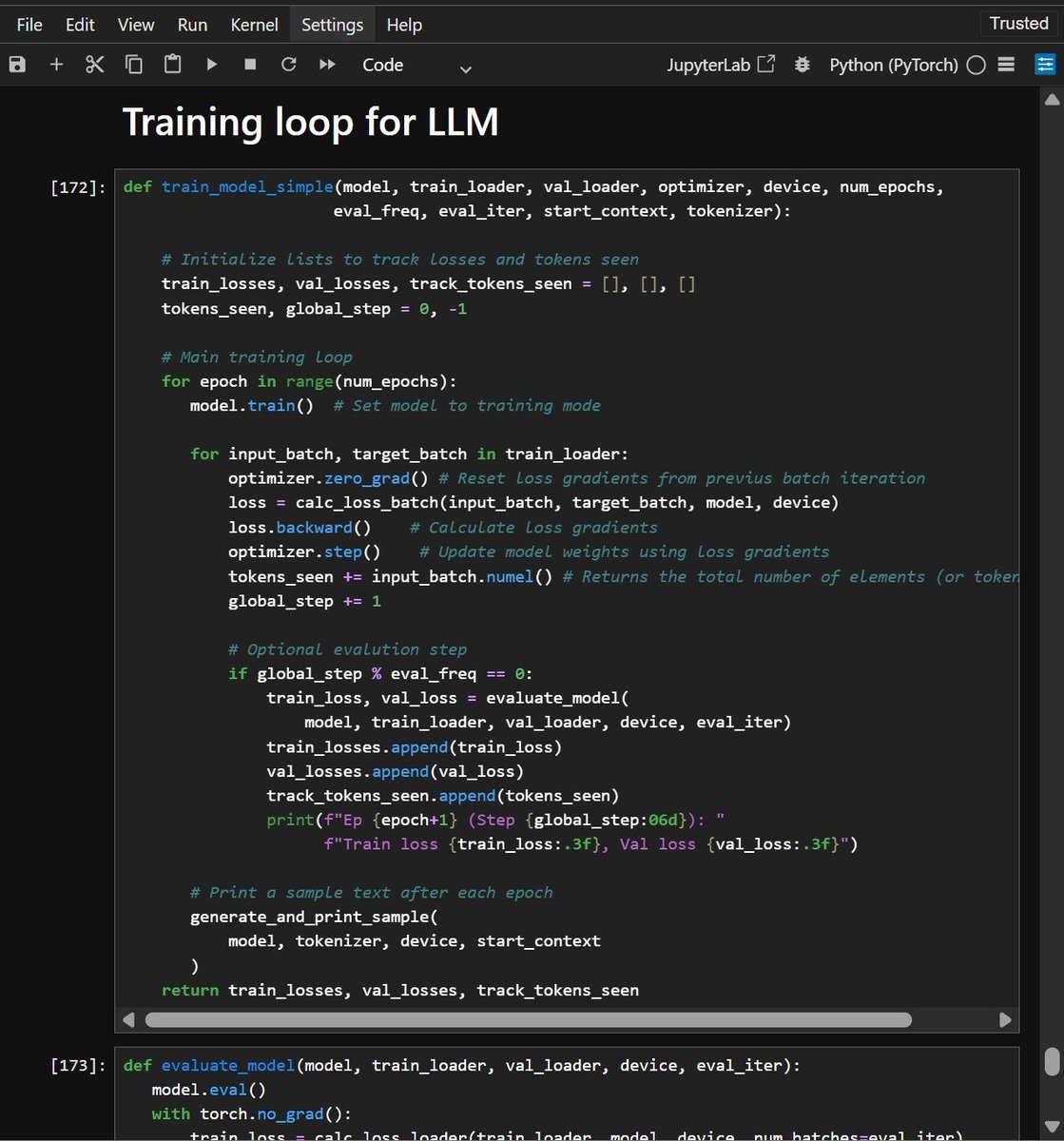Click the '# Main training loop' comment
The height and width of the screenshot is (1141, 1064).
pos(257,358)
